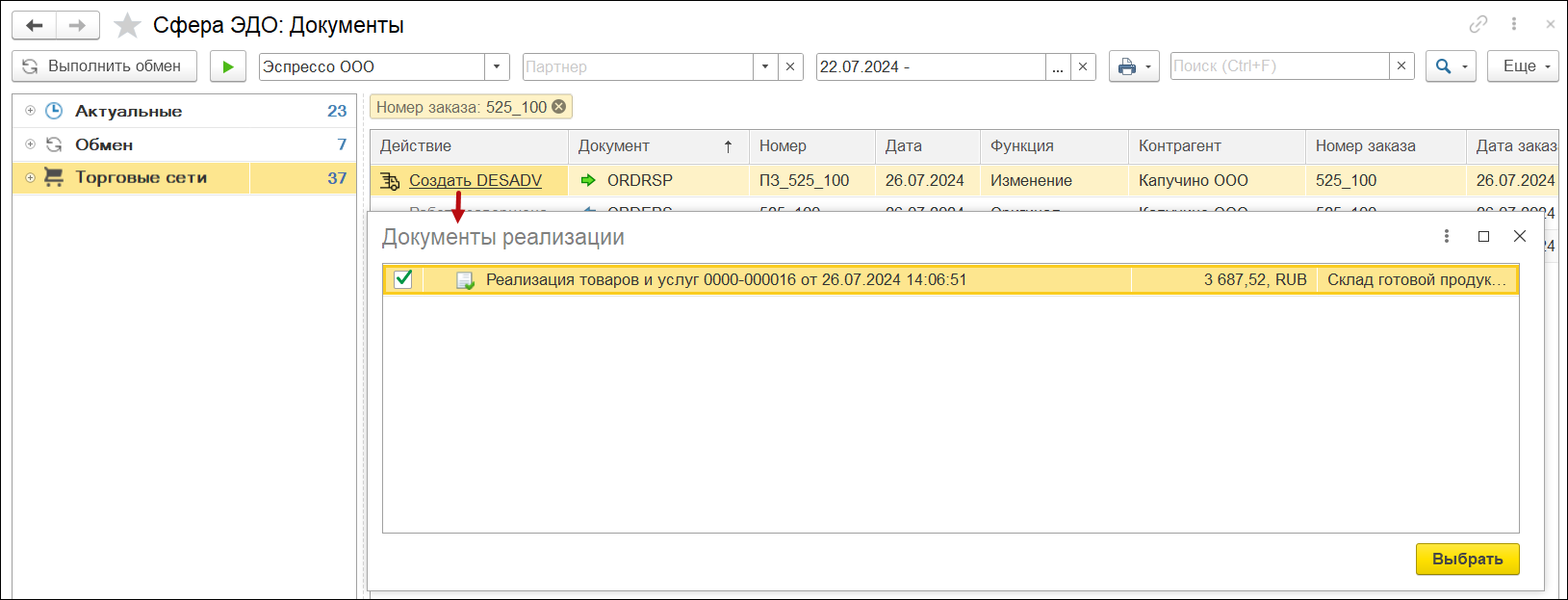Click the Действие column header
The width and height of the screenshot is (1568, 600).
coord(469,146)
